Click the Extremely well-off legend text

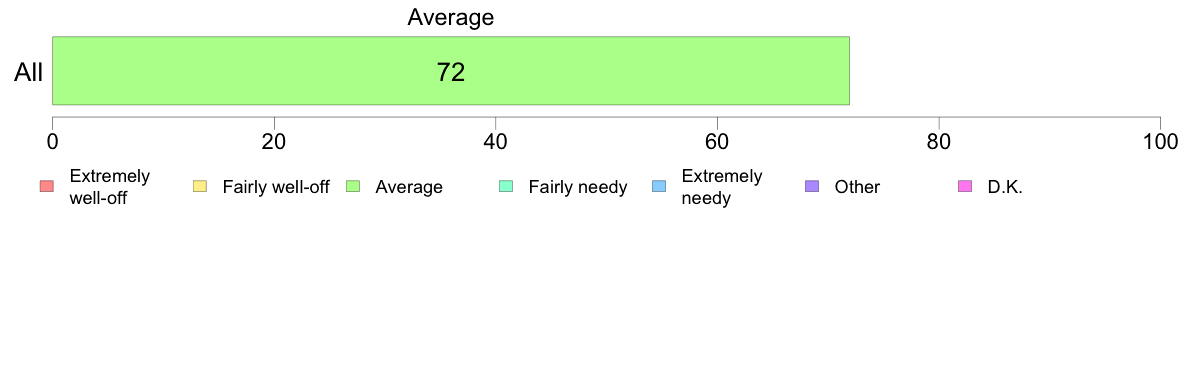(110, 187)
